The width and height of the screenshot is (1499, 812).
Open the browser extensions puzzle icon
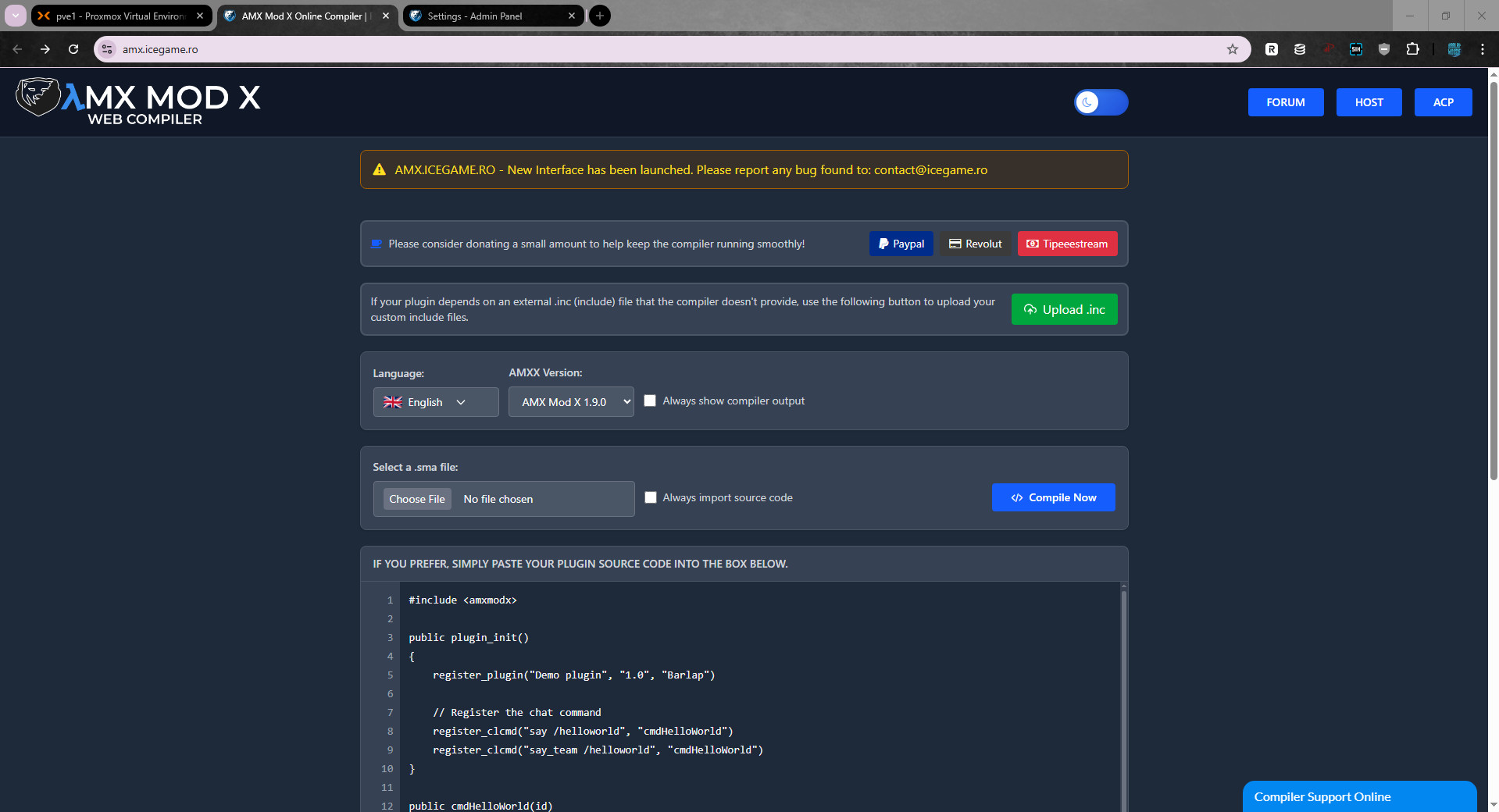coord(1412,49)
